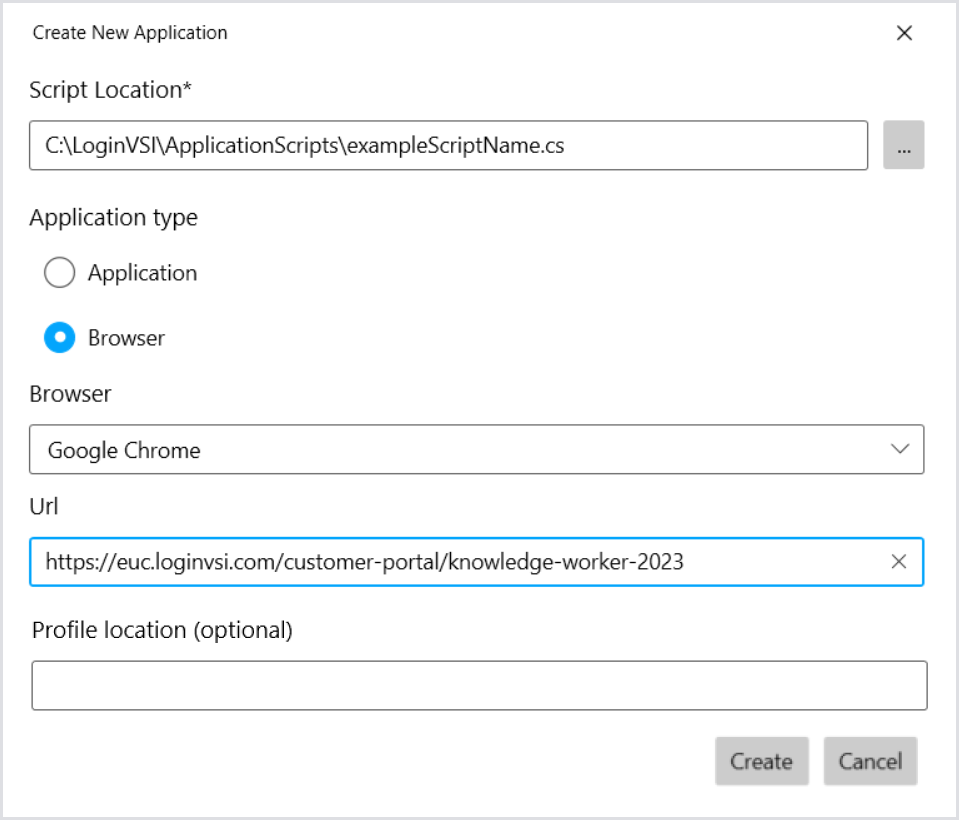Image resolution: width=959 pixels, height=820 pixels.
Task: Expand the Browser dropdown chevron arrow
Action: [899, 449]
